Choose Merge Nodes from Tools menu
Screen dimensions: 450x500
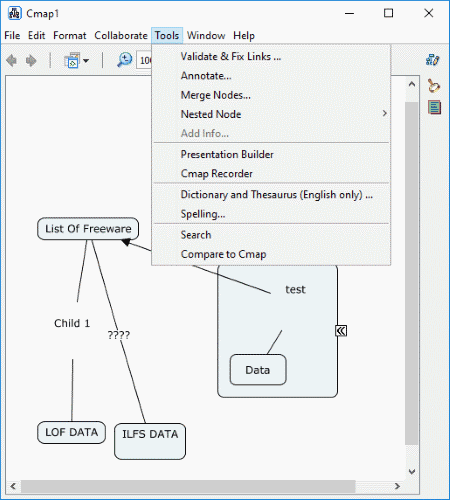(x=215, y=95)
